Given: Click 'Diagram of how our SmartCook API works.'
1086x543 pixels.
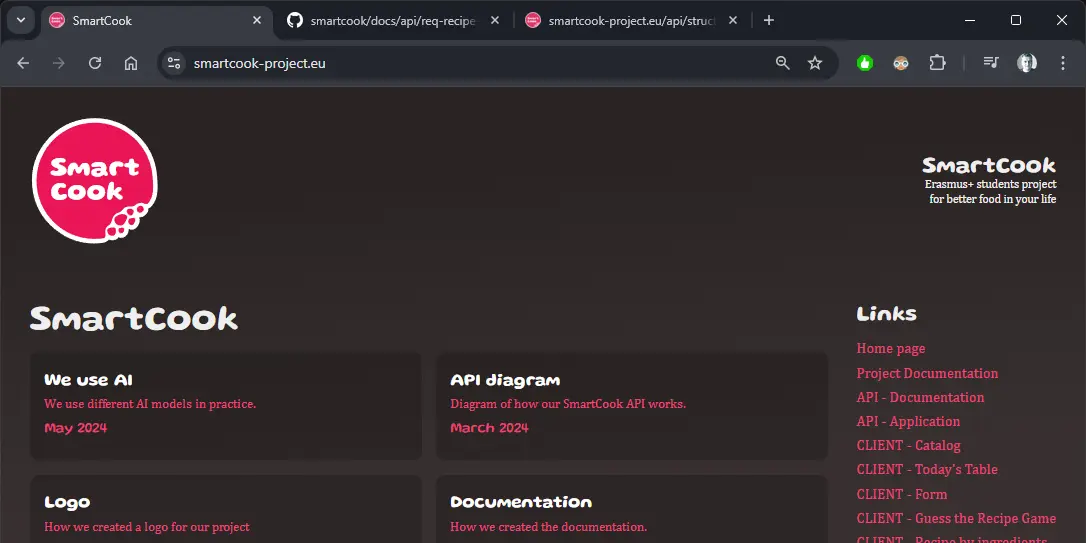Looking at the screenshot, I should (568, 404).
